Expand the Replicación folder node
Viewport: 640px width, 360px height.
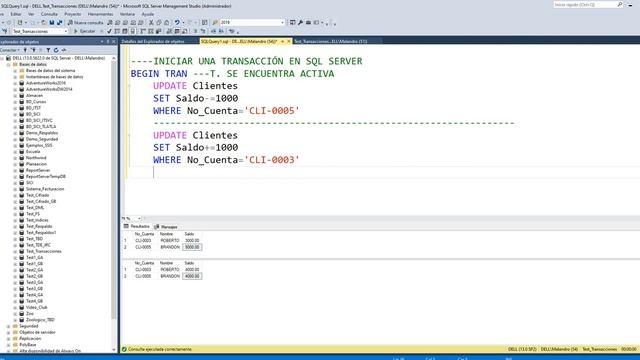click(9, 338)
